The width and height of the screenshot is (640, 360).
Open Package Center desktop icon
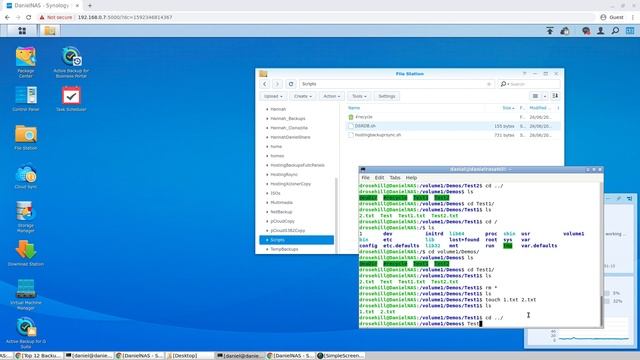[x=26, y=62]
